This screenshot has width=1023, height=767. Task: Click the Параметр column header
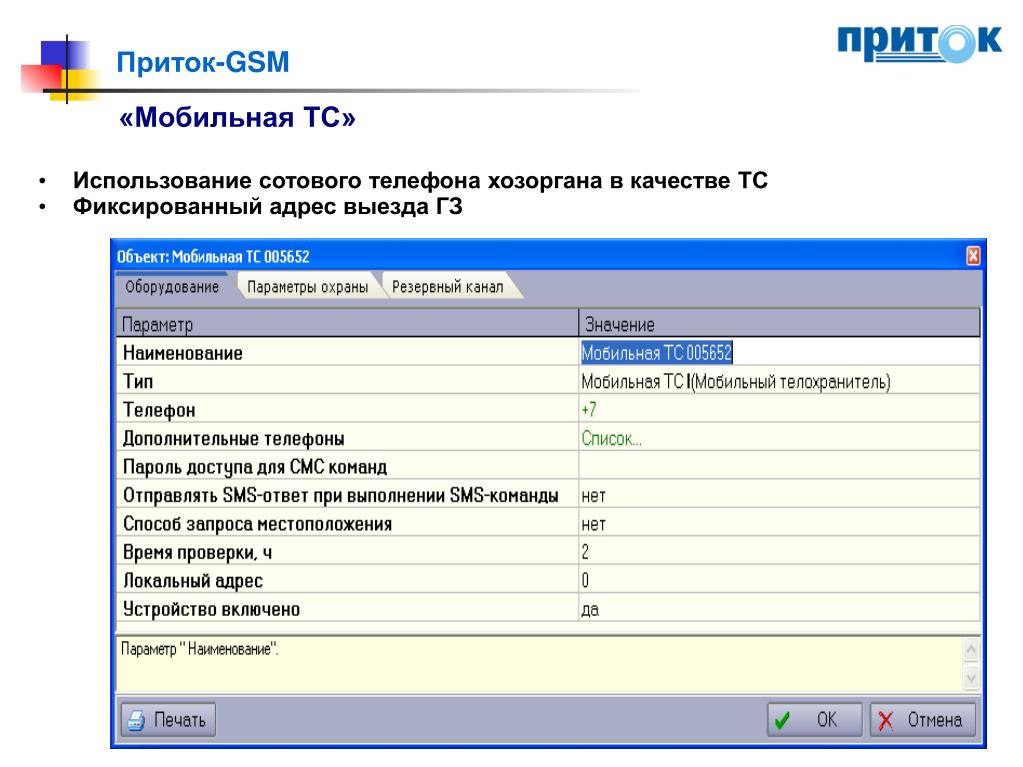(x=347, y=323)
